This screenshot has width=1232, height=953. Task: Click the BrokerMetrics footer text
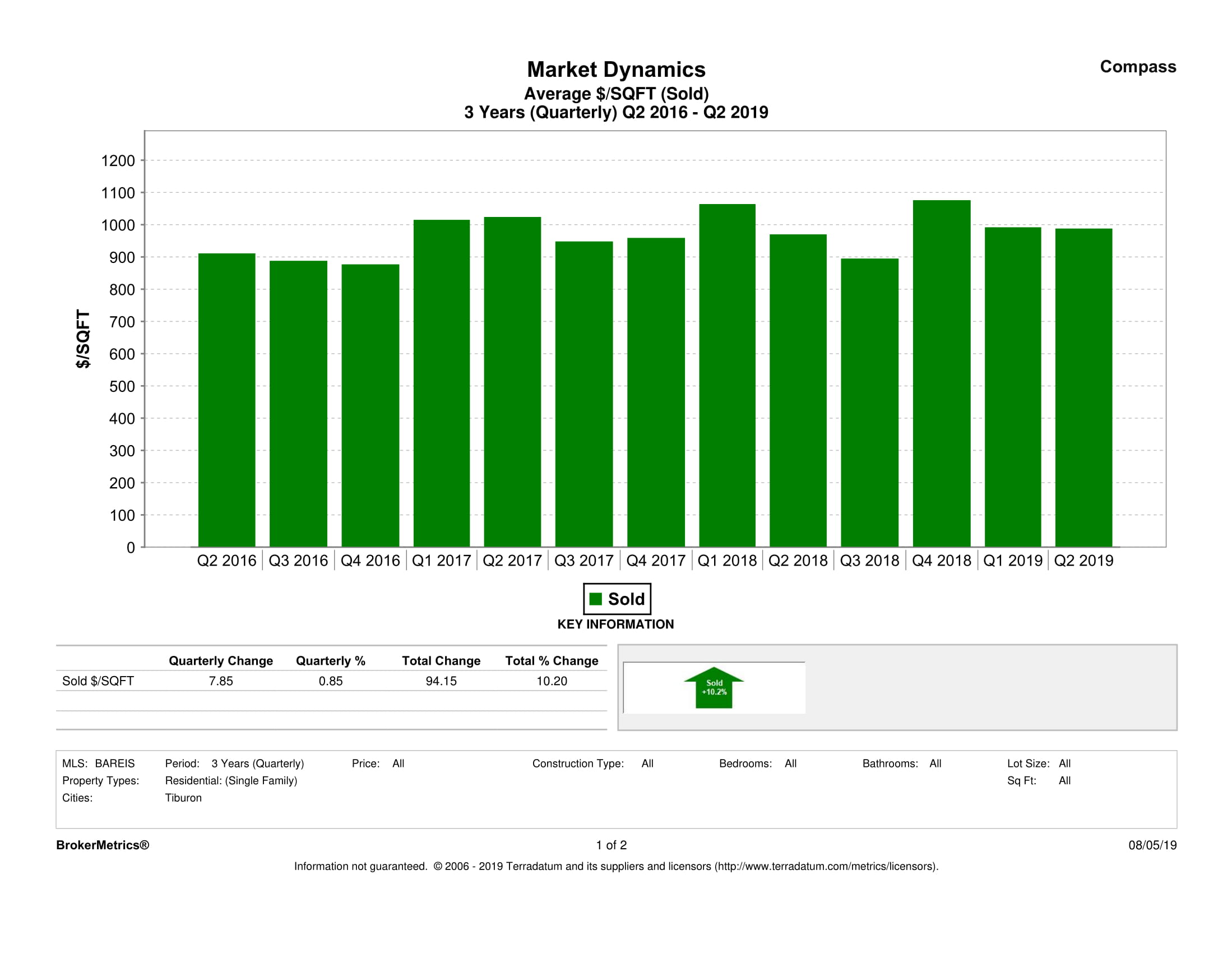click(103, 845)
